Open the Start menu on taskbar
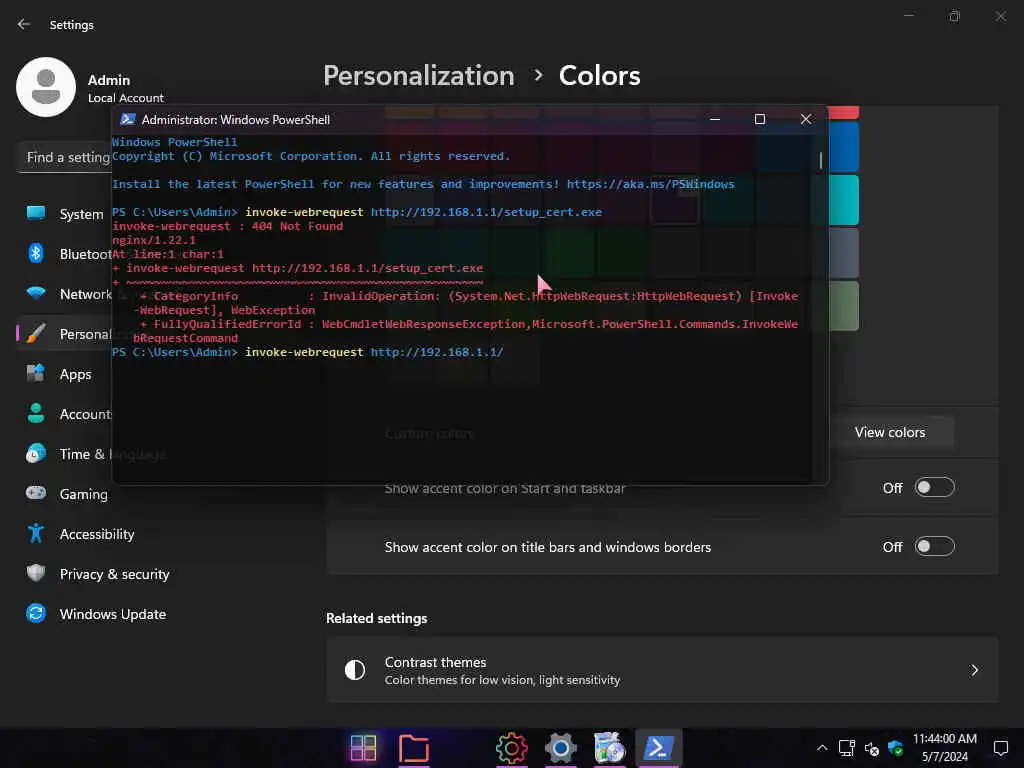The image size is (1024, 768). pyautogui.click(x=363, y=748)
